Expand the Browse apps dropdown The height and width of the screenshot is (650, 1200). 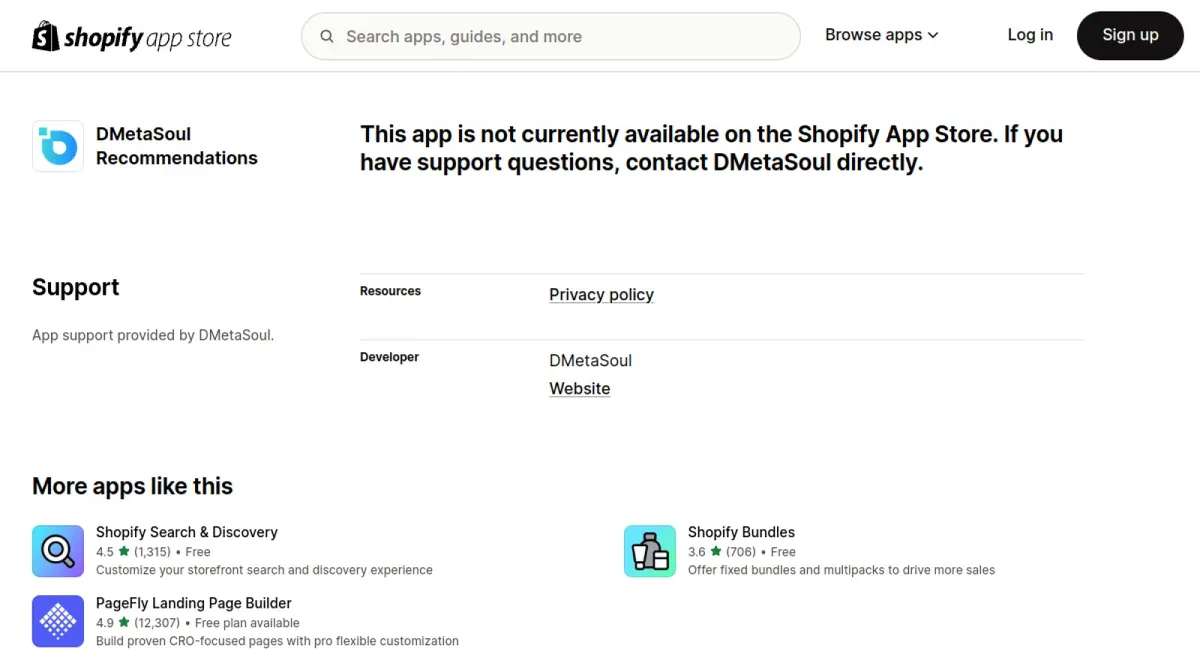click(882, 35)
